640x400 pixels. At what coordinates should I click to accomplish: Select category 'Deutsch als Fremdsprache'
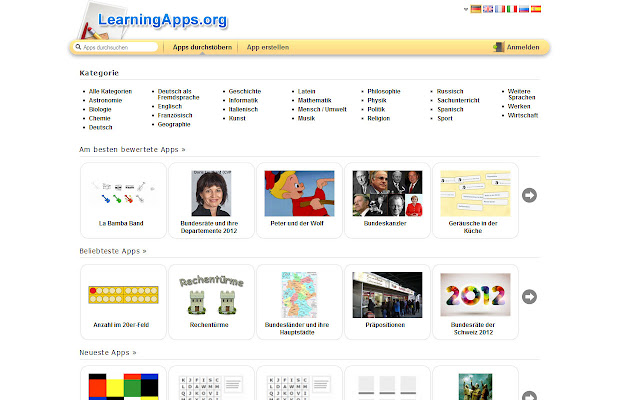(x=178, y=94)
